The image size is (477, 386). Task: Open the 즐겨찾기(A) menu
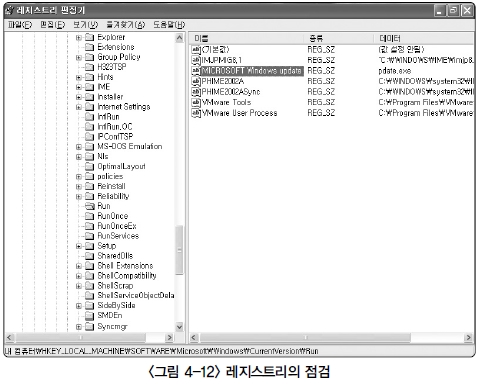pos(126,25)
